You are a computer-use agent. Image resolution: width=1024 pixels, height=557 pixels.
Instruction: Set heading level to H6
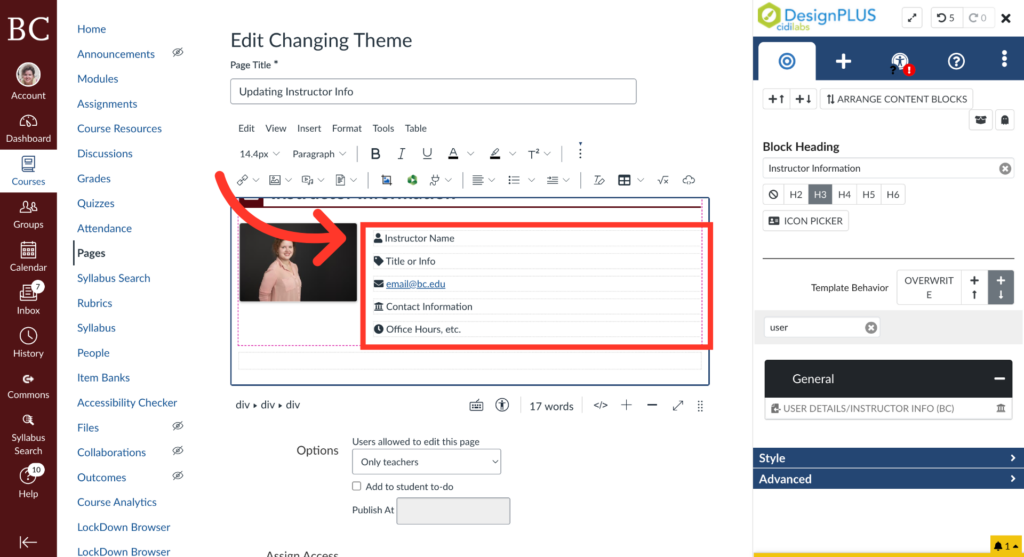893,195
